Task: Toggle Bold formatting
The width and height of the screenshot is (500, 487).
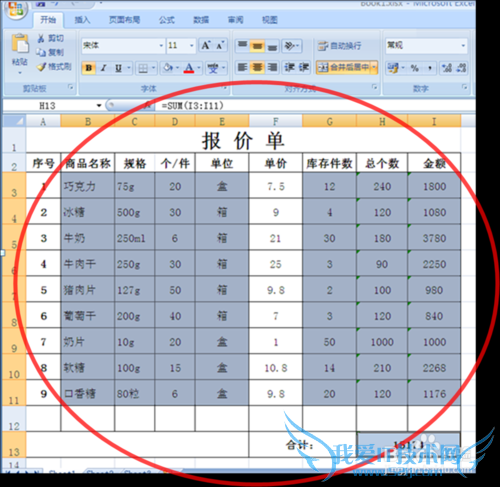Action: coord(89,68)
